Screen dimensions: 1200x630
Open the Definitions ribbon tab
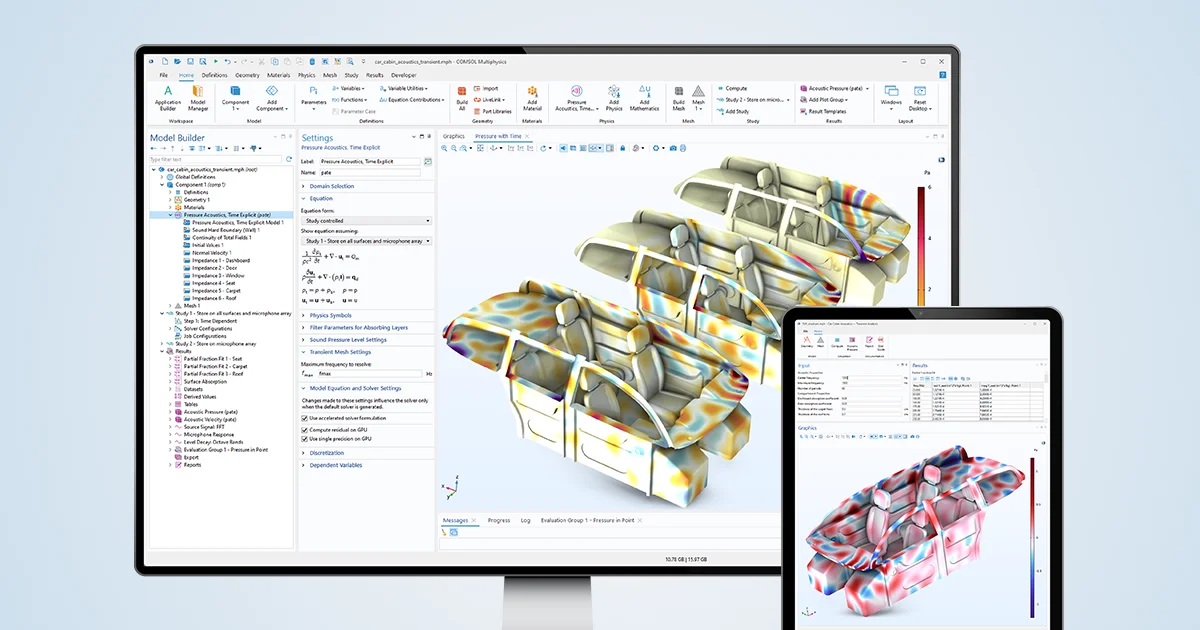214,75
